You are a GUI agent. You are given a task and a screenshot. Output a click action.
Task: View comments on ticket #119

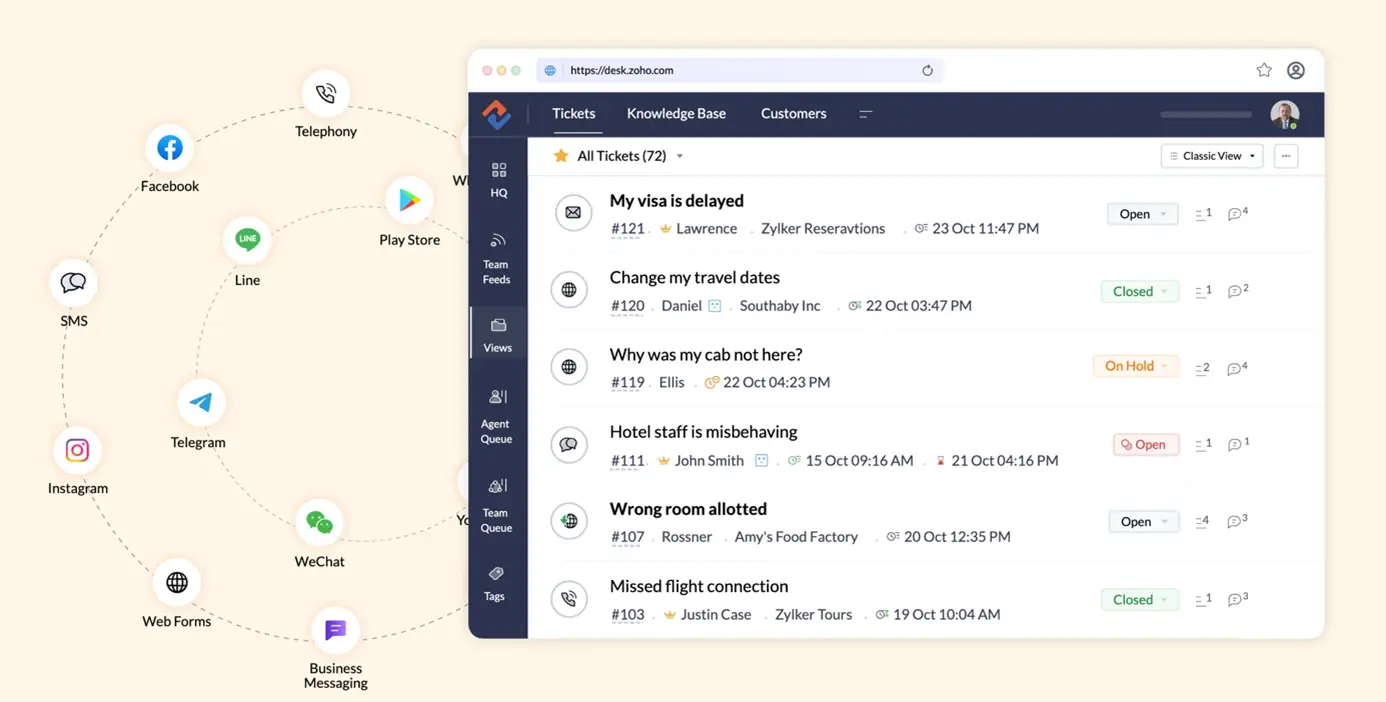pyautogui.click(x=1238, y=368)
